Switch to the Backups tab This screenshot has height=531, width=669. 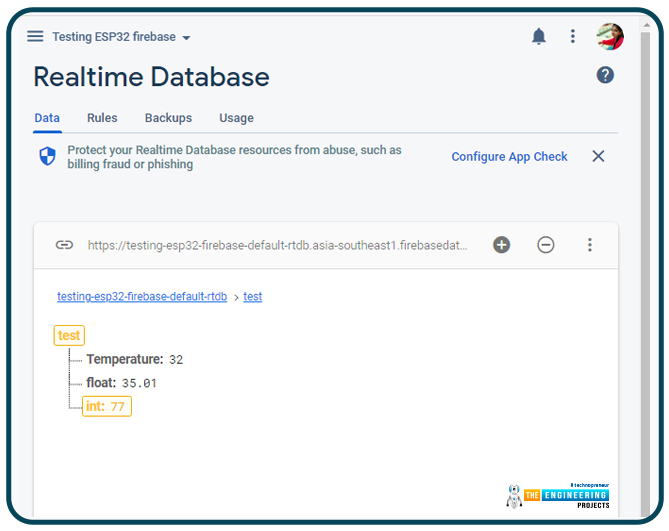(x=168, y=118)
